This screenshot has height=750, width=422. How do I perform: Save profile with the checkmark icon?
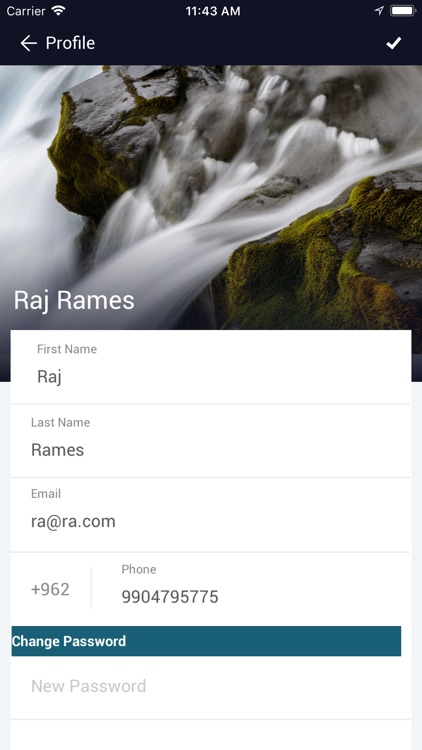pos(393,44)
